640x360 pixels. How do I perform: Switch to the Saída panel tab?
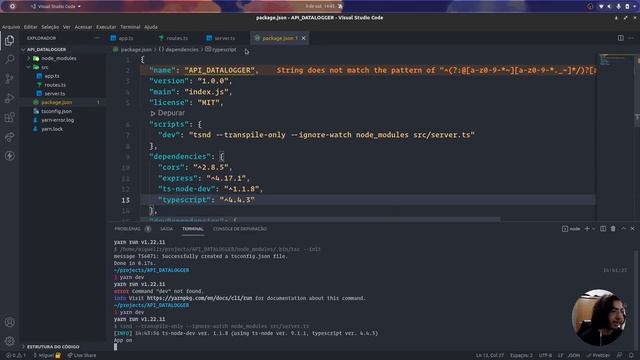(x=167, y=229)
